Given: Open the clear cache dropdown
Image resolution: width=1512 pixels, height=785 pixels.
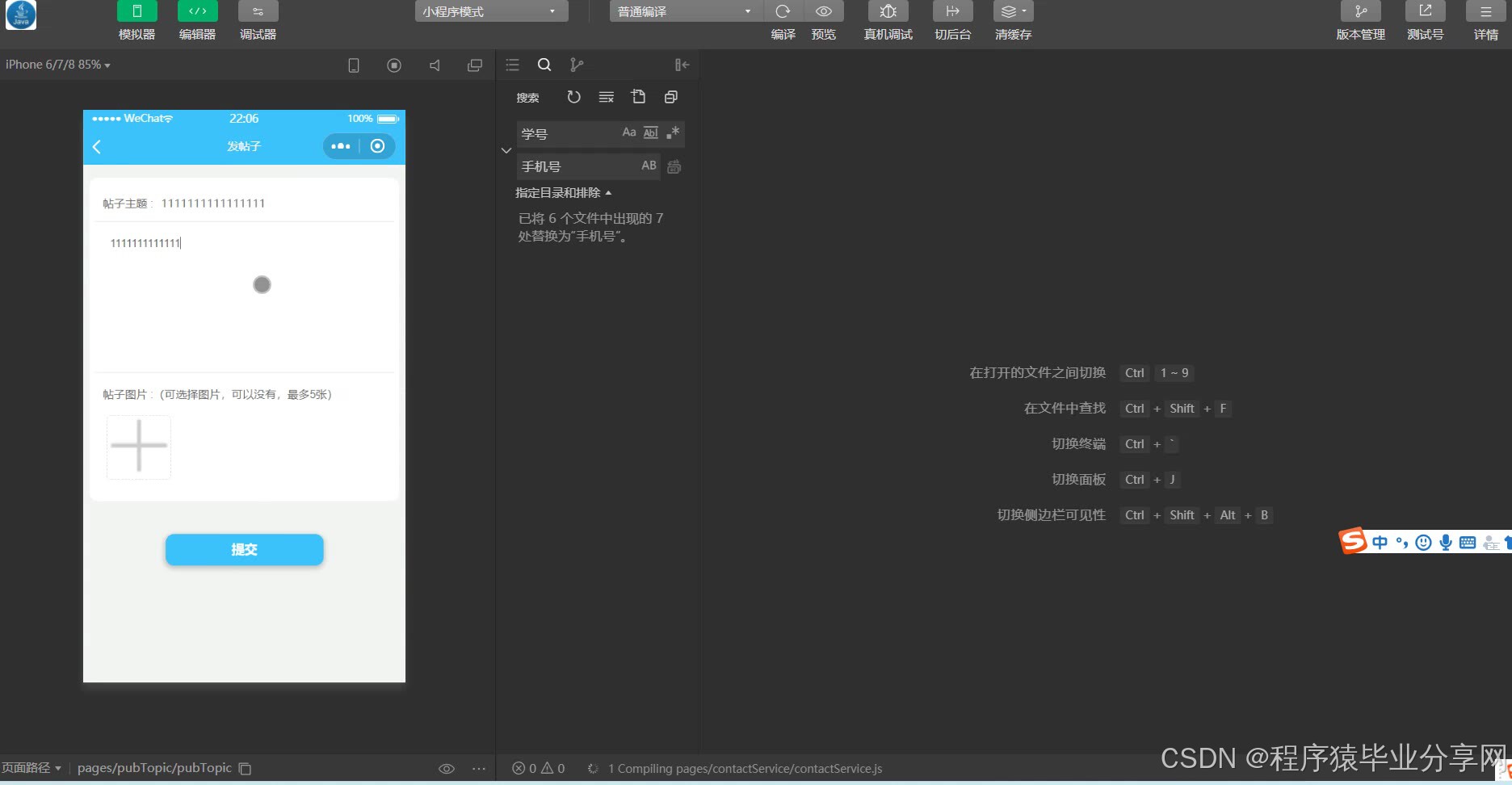Looking at the screenshot, I should (1013, 11).
